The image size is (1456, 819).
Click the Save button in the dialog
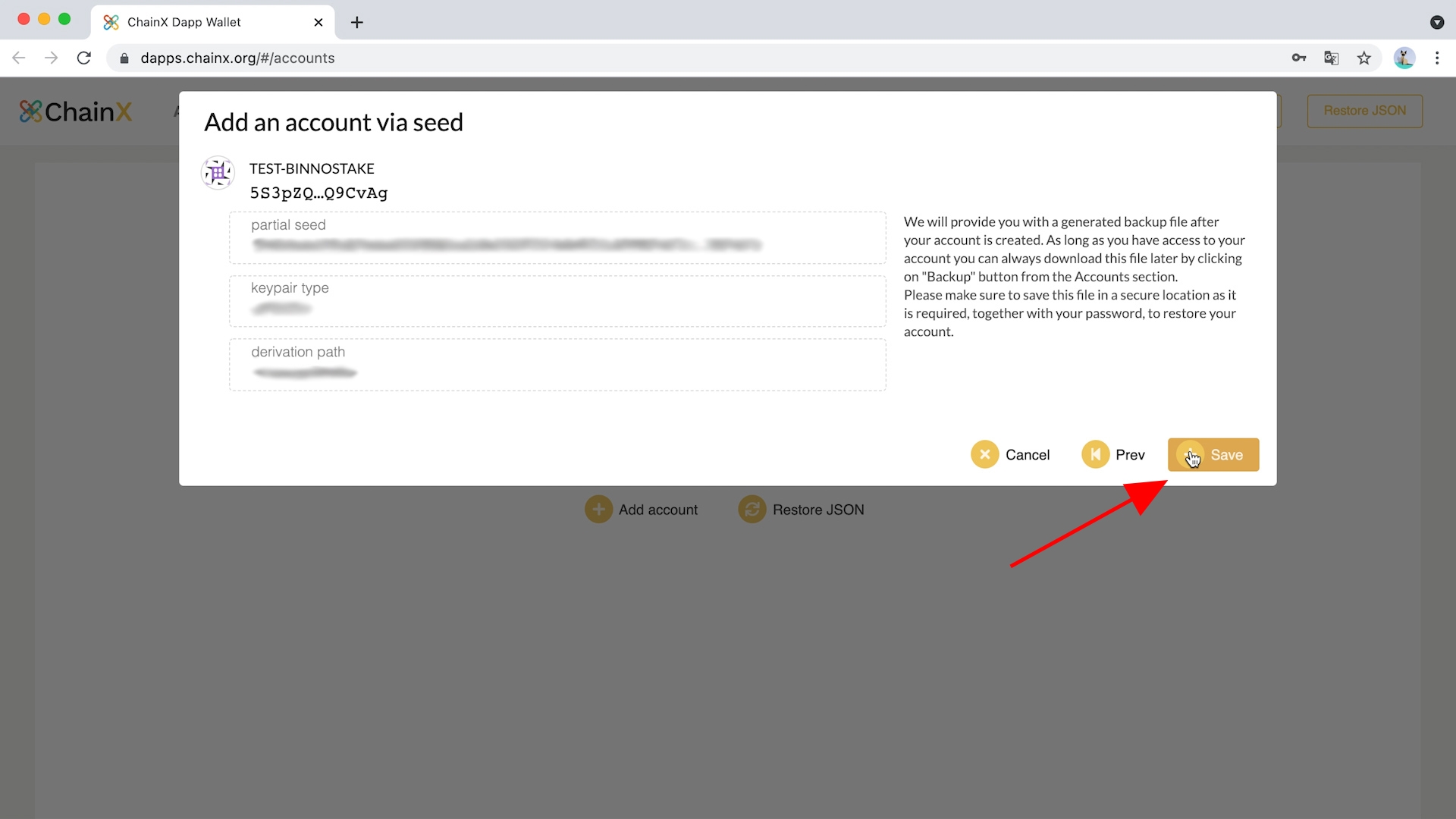click(x=1213, y=454)
